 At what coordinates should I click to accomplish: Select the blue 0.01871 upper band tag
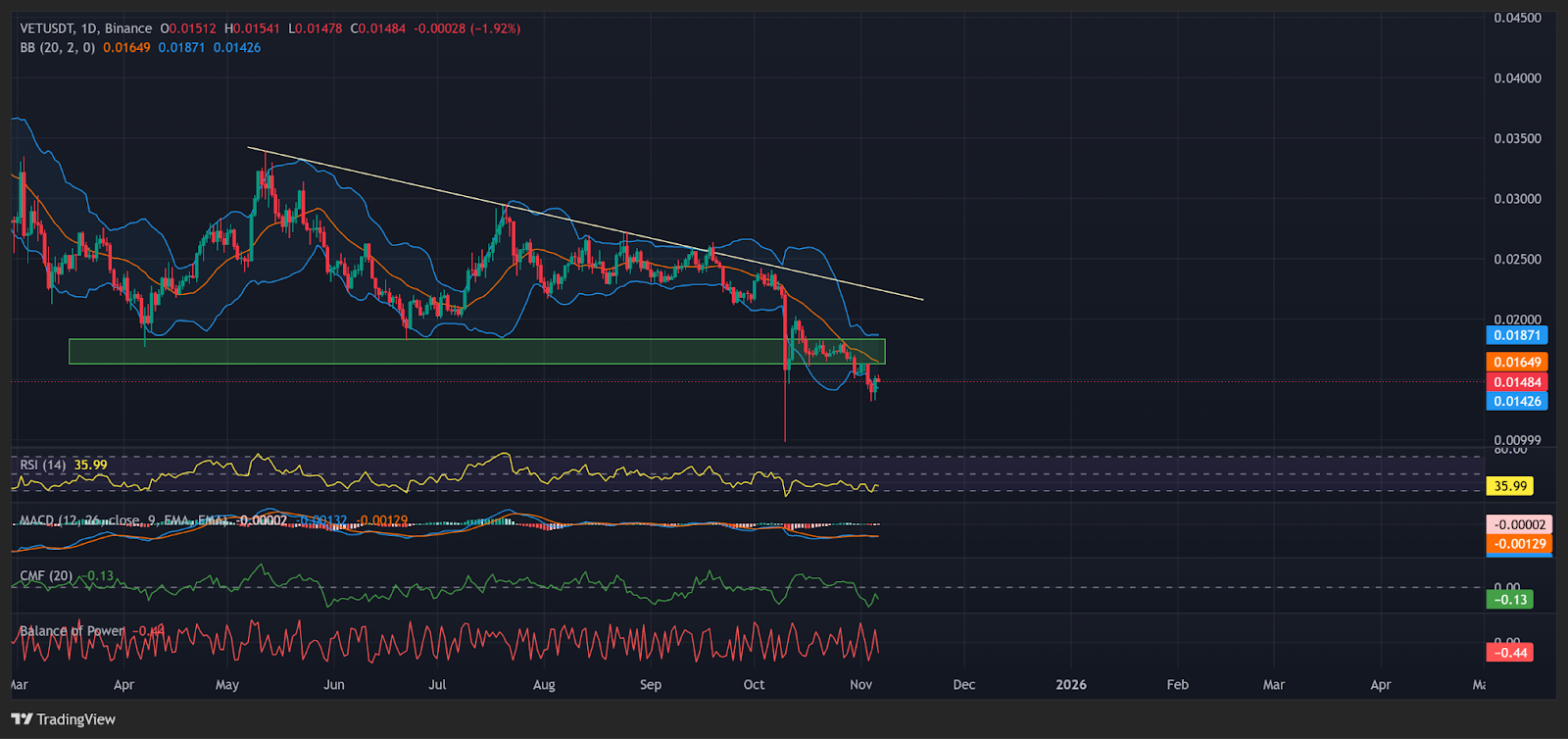1517,335
